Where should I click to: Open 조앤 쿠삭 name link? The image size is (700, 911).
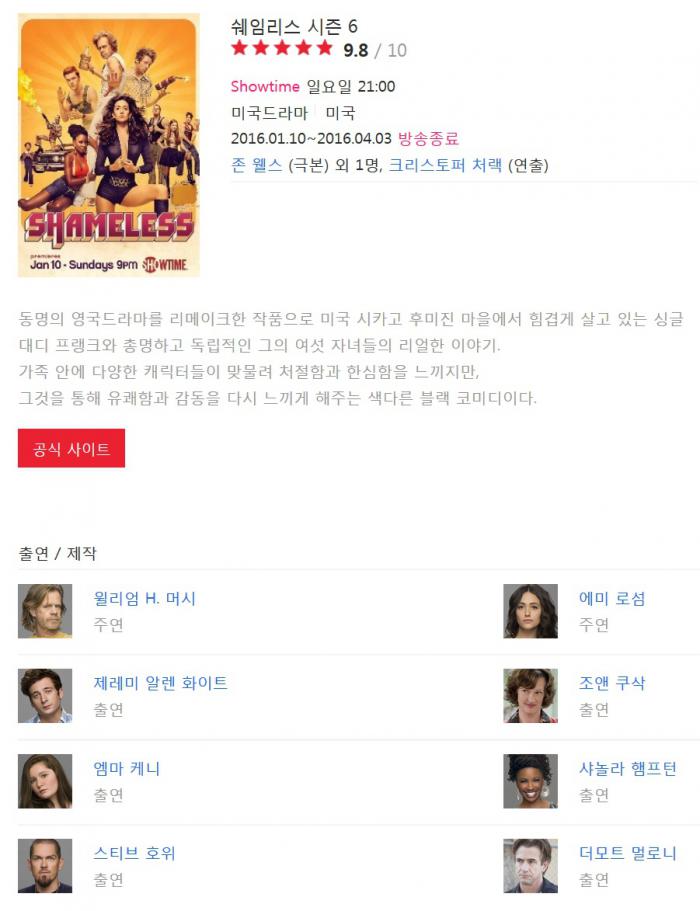[612, 683]
